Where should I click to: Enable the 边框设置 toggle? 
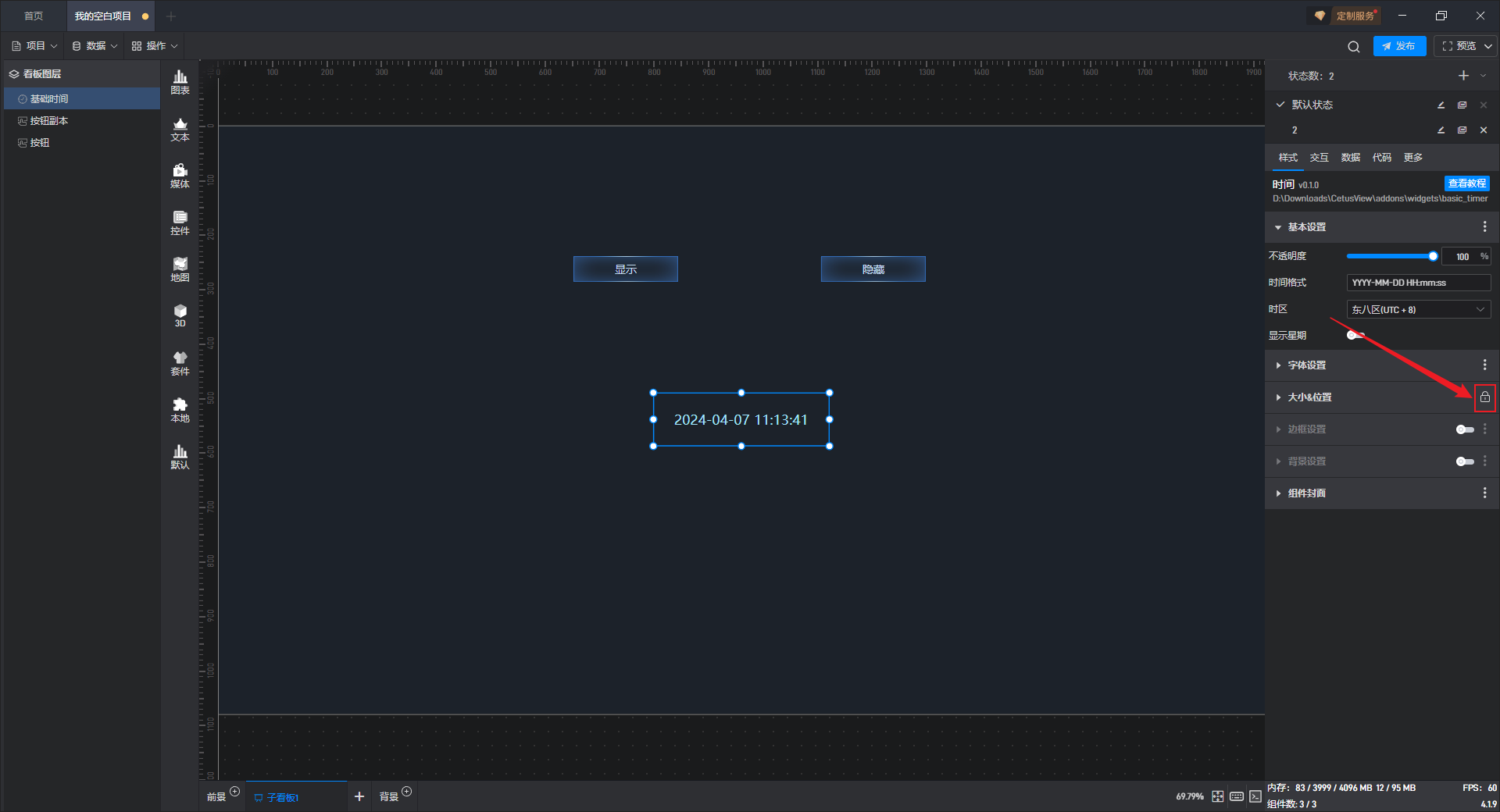[x=1465, y=429]
